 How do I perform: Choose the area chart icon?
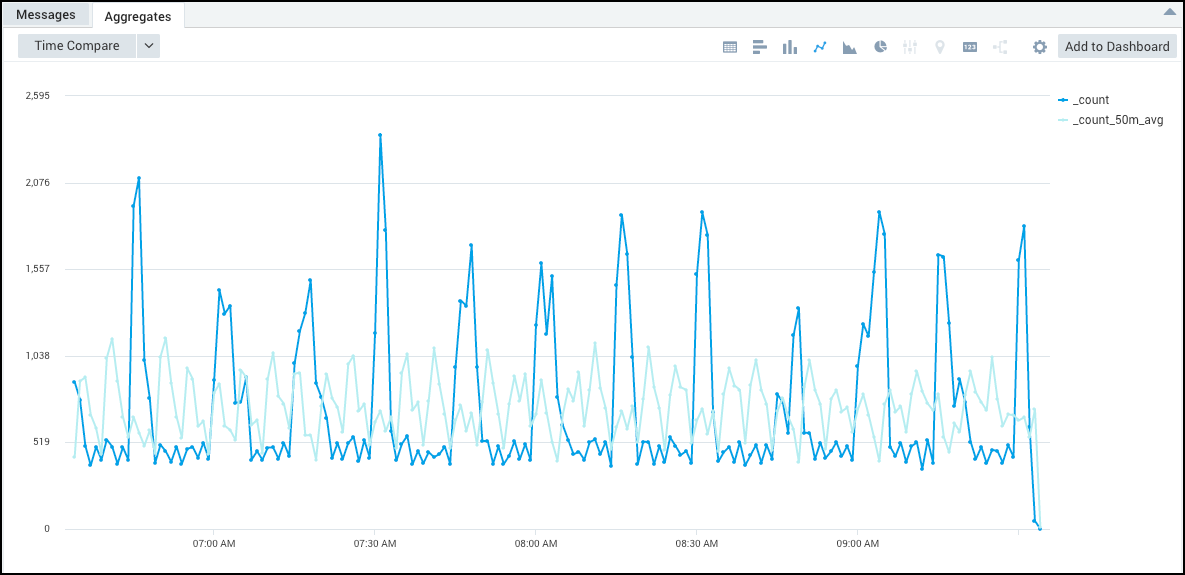(850, 47)
